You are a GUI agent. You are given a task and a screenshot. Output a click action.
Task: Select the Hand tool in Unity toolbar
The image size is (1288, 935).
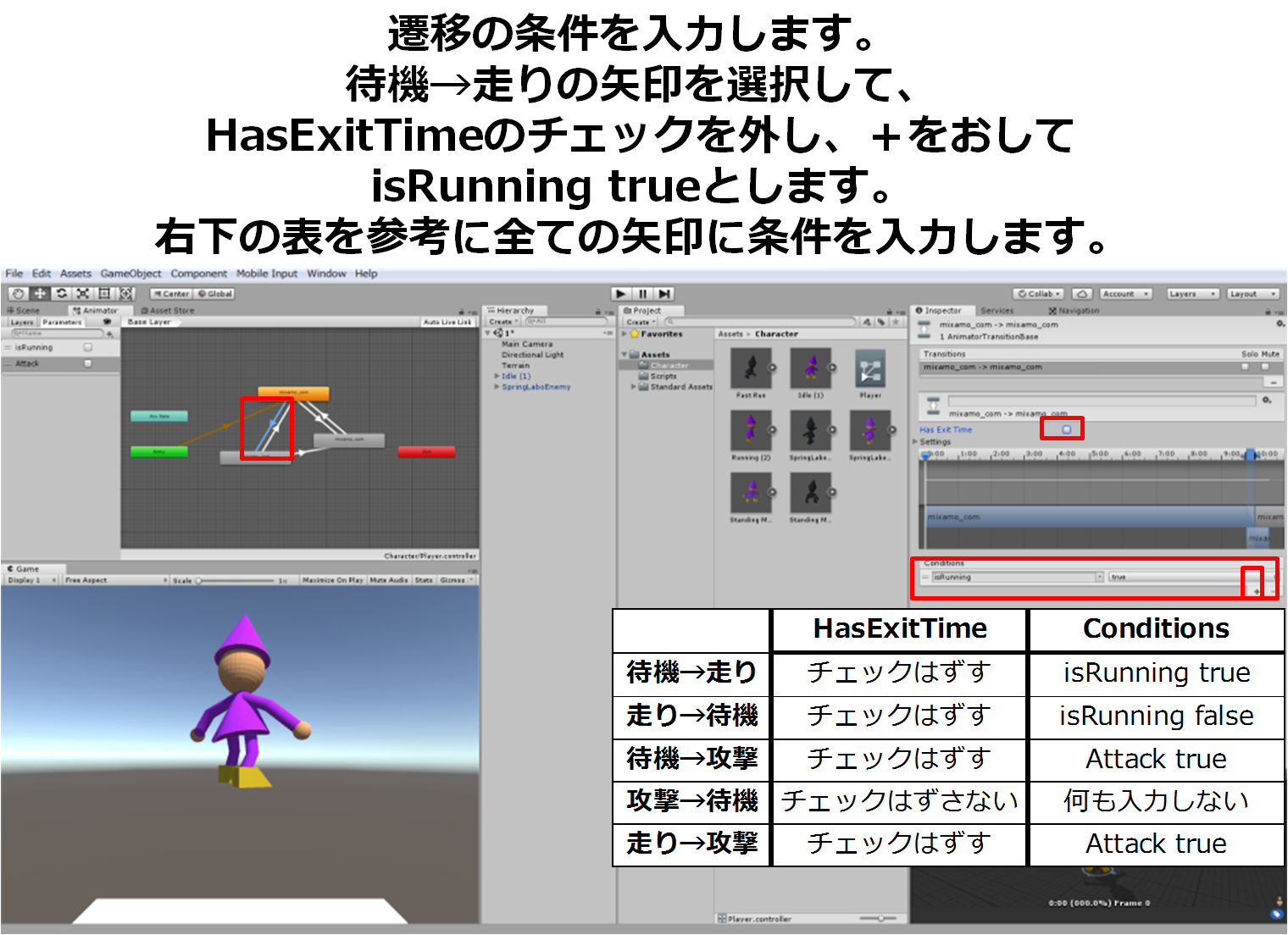click(x=18, y=293)
